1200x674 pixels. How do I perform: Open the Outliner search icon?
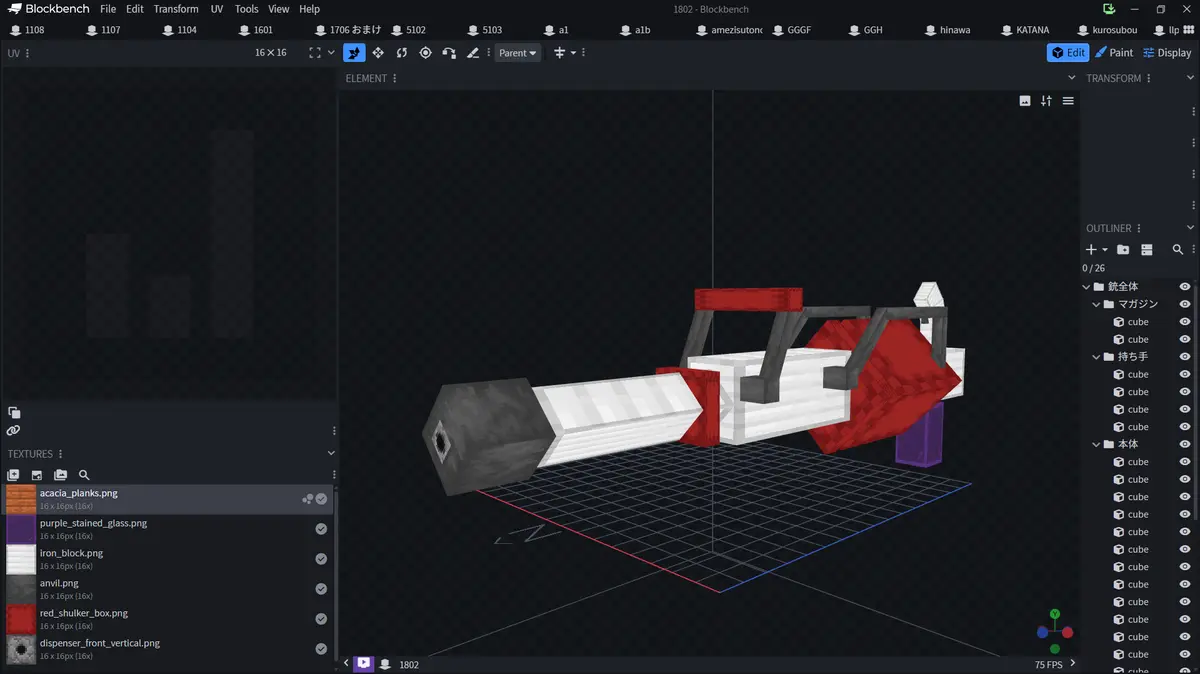click(1178, 250)
